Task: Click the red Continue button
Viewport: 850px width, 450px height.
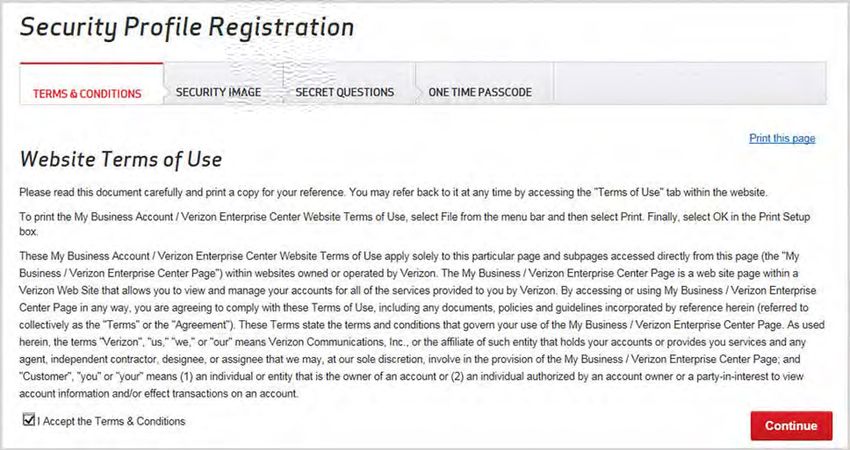Action: pyautogui.click(x=791, y=426)
